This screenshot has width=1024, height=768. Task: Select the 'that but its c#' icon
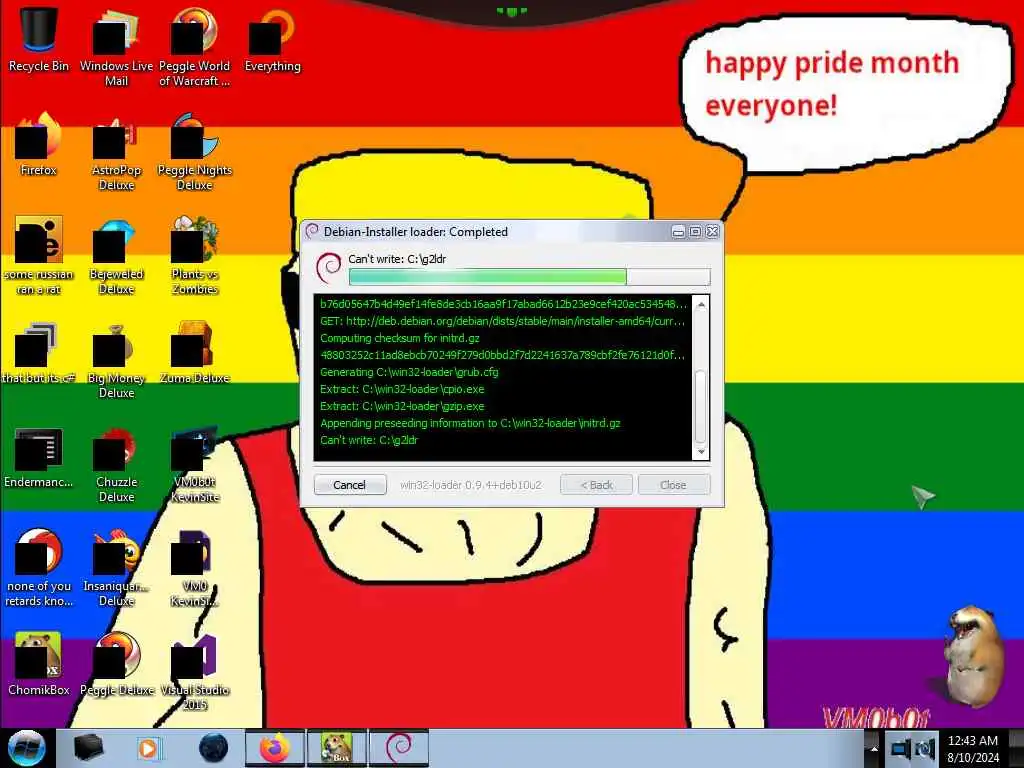tap(39, 352)
